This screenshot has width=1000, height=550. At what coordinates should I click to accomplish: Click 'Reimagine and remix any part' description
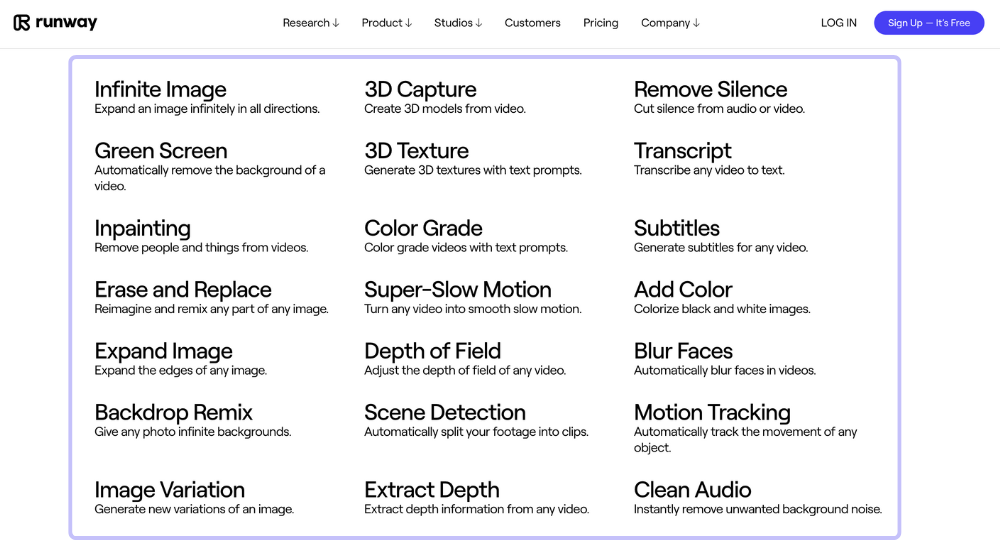point(212,309)
